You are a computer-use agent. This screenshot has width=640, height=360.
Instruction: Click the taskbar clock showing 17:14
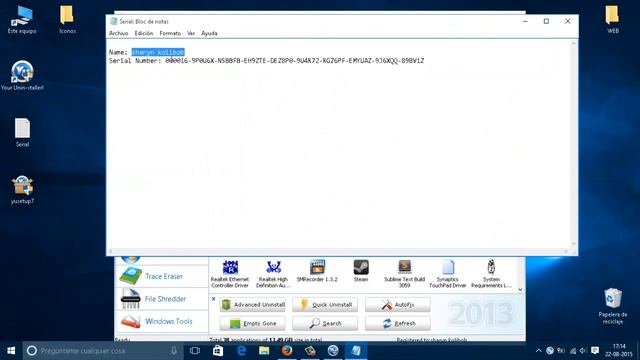point(619,351)
